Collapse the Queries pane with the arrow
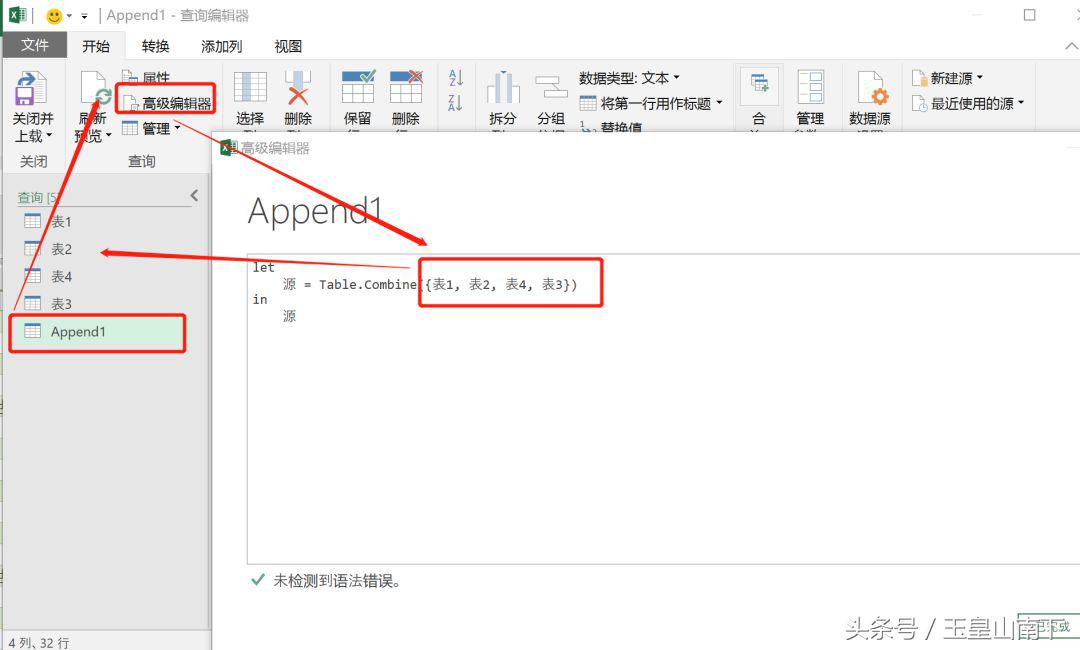 tap(194, 196)
